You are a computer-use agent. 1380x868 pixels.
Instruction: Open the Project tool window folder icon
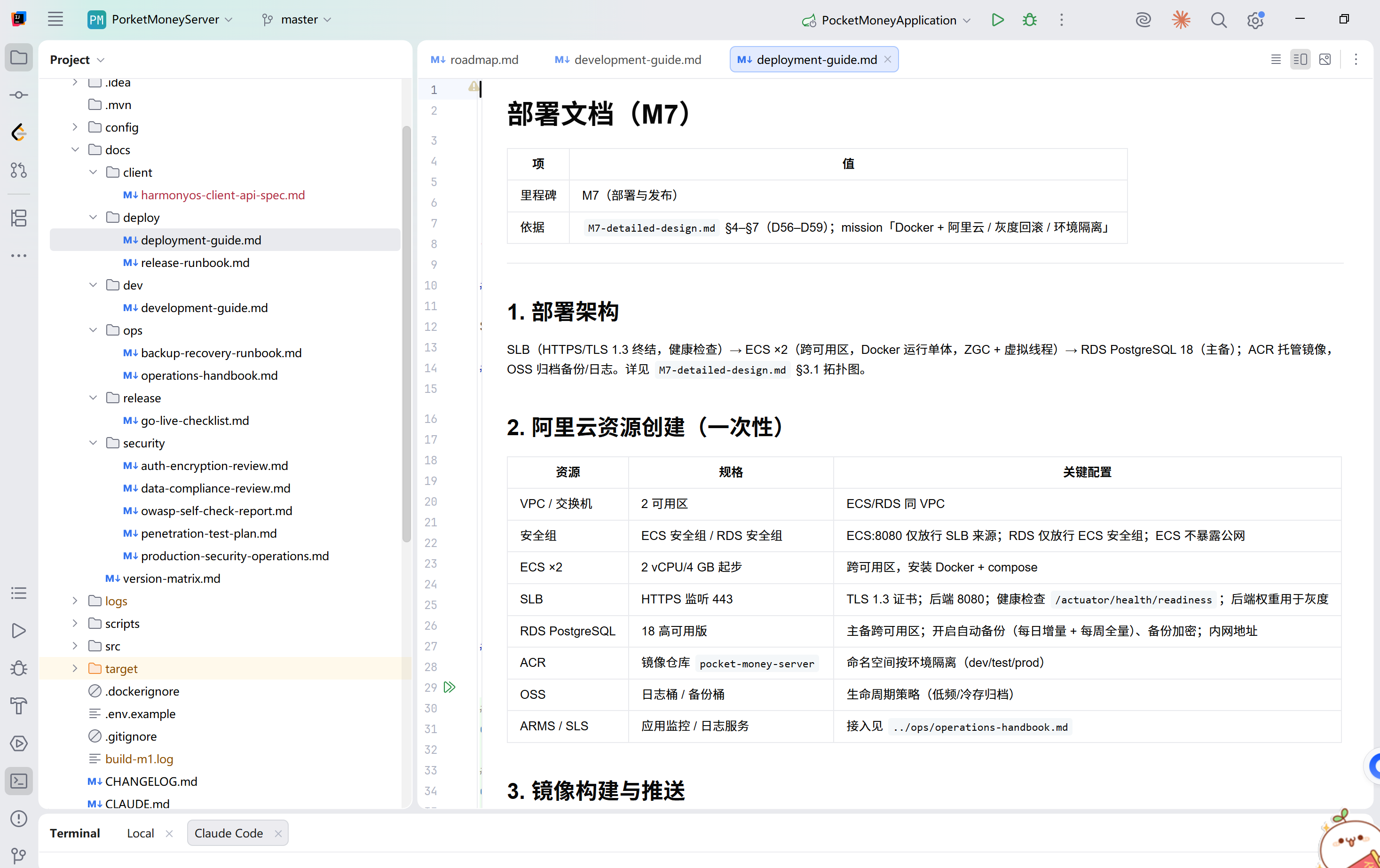coord(19,58)
